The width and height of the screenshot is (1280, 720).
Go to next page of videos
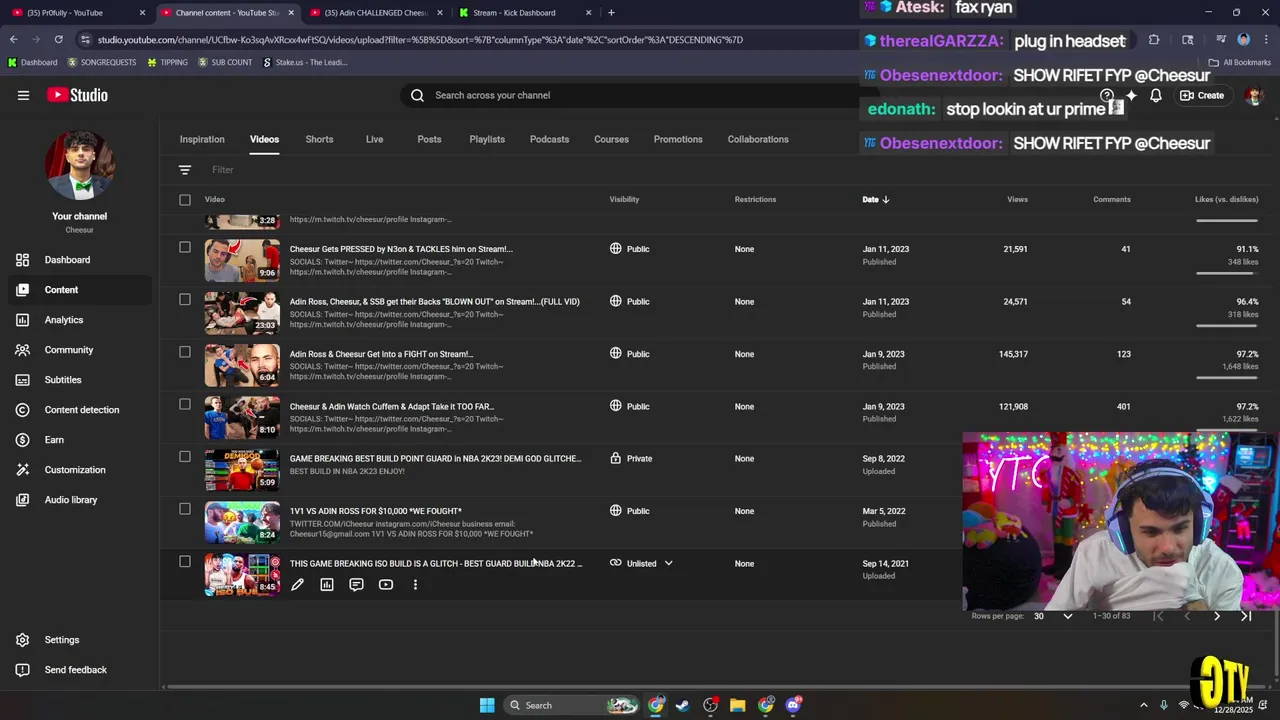tap(1217, 616)
